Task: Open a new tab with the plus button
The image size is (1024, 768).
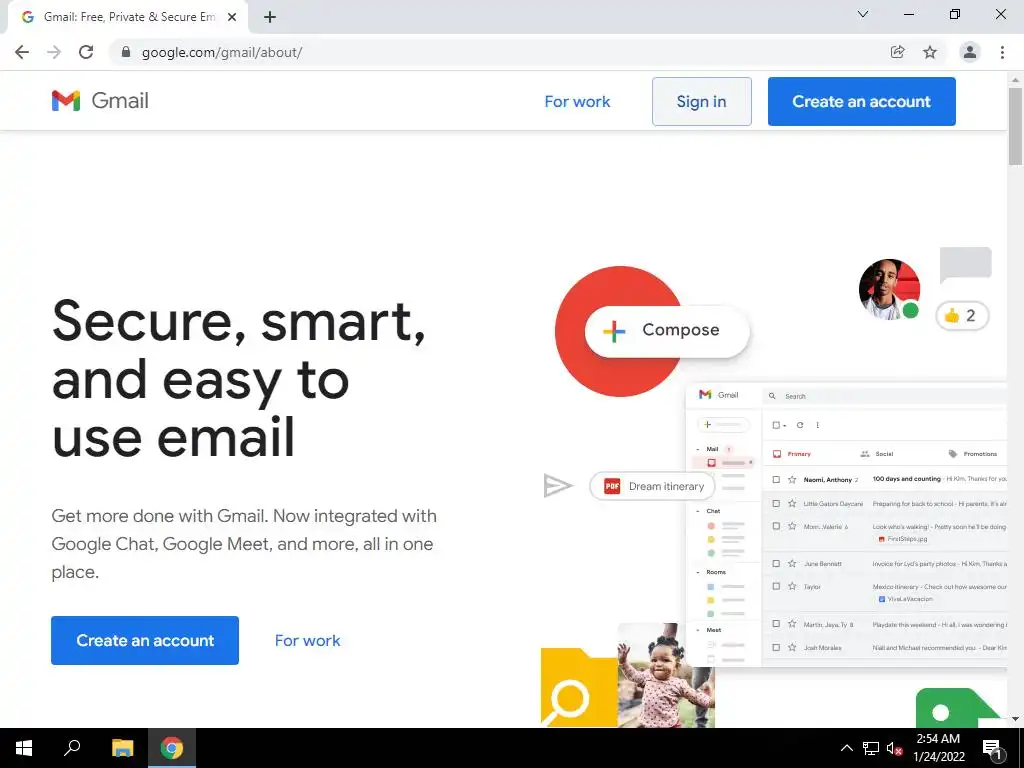Action: (270, 17)
